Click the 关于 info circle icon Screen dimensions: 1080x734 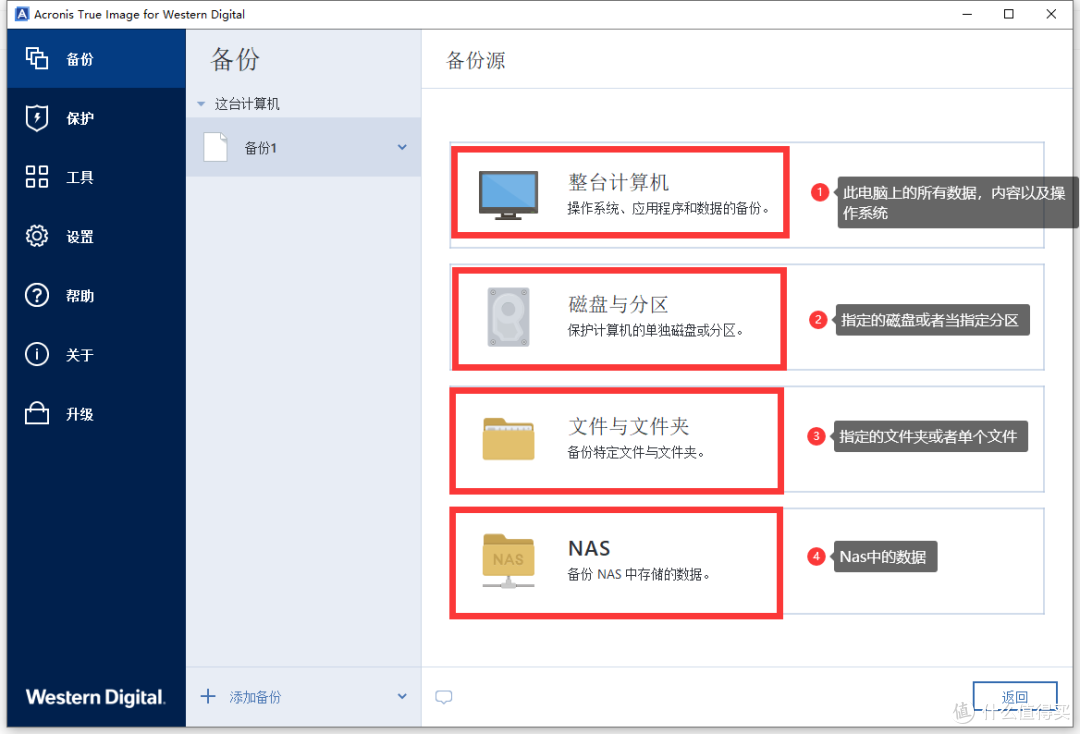click(x=37, y=355)
